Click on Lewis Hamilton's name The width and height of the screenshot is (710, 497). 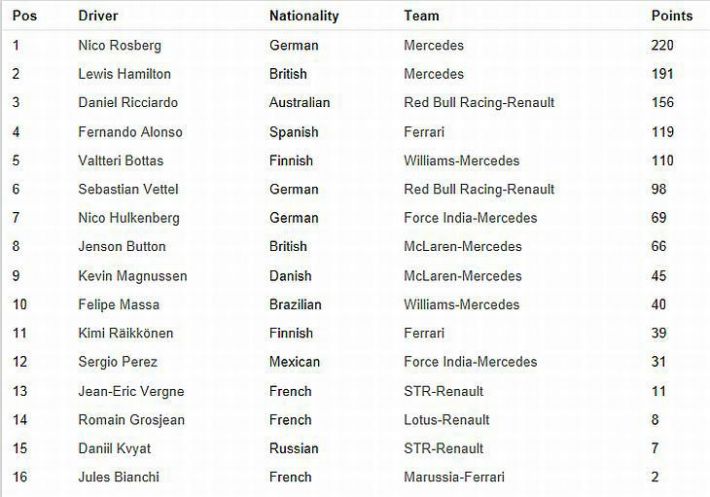coord(123,74)
